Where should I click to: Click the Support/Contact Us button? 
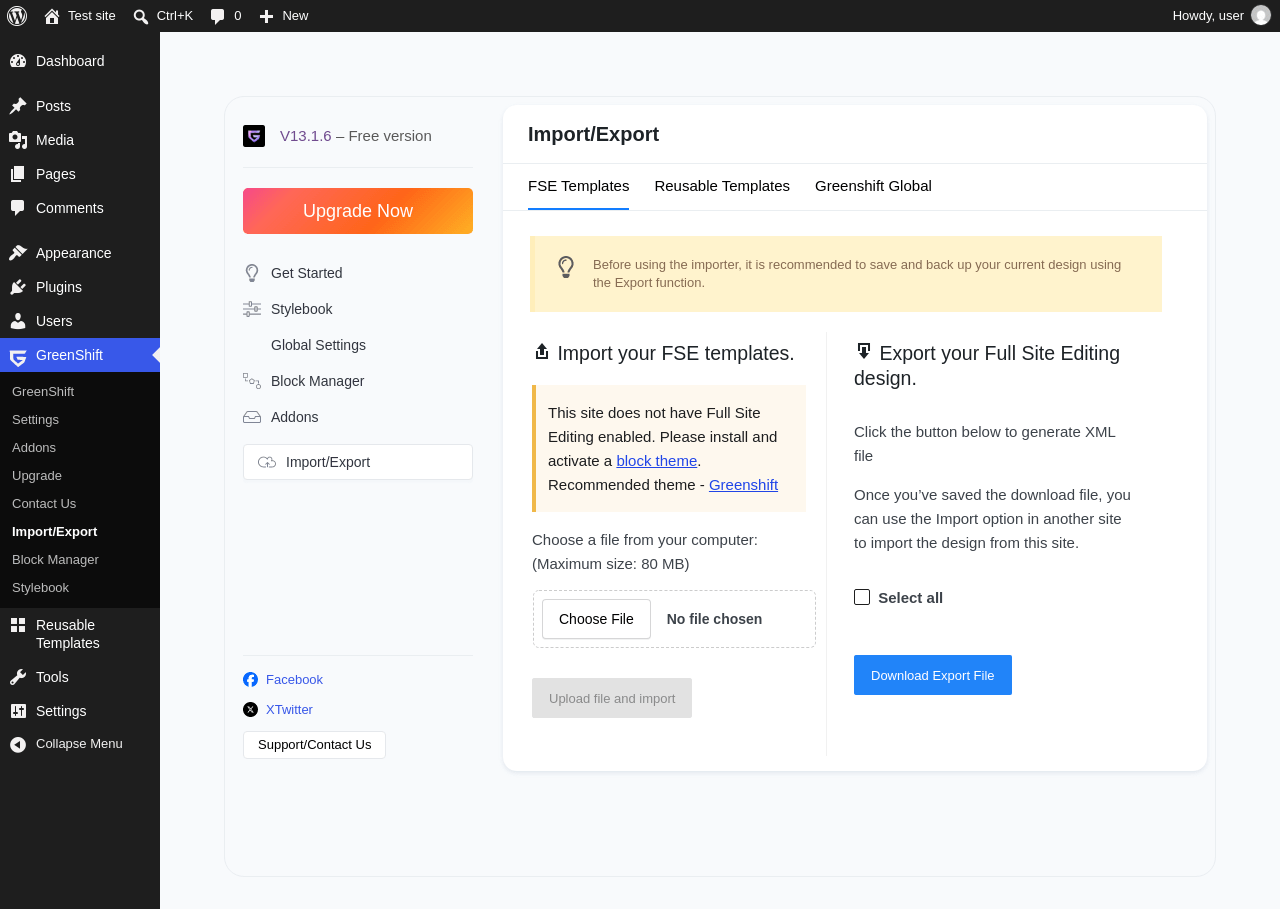pyautogui.click(x=314, y=745)
